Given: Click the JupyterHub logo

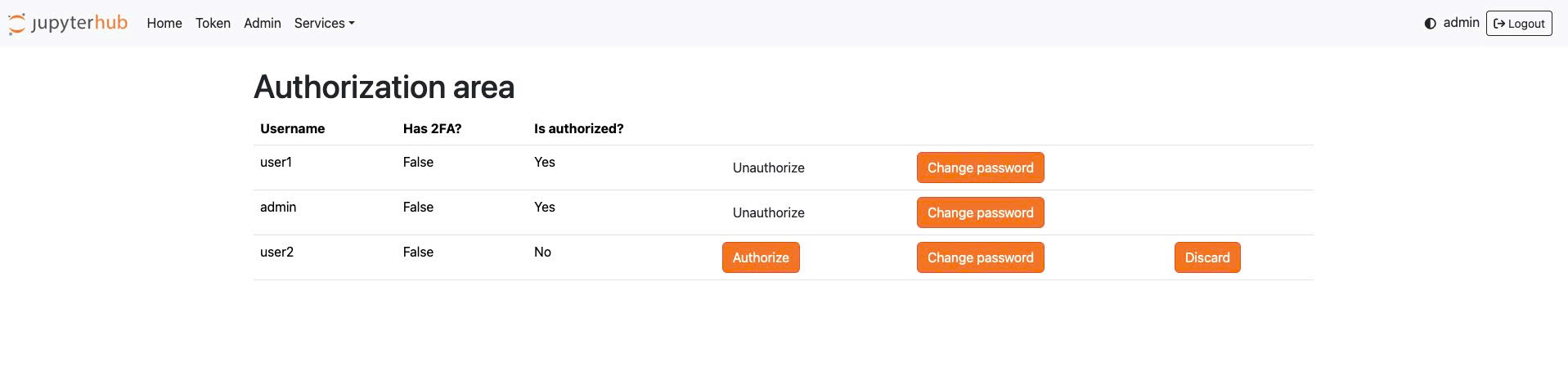Looking at the screenshot, I should click(x=68, y=23).
